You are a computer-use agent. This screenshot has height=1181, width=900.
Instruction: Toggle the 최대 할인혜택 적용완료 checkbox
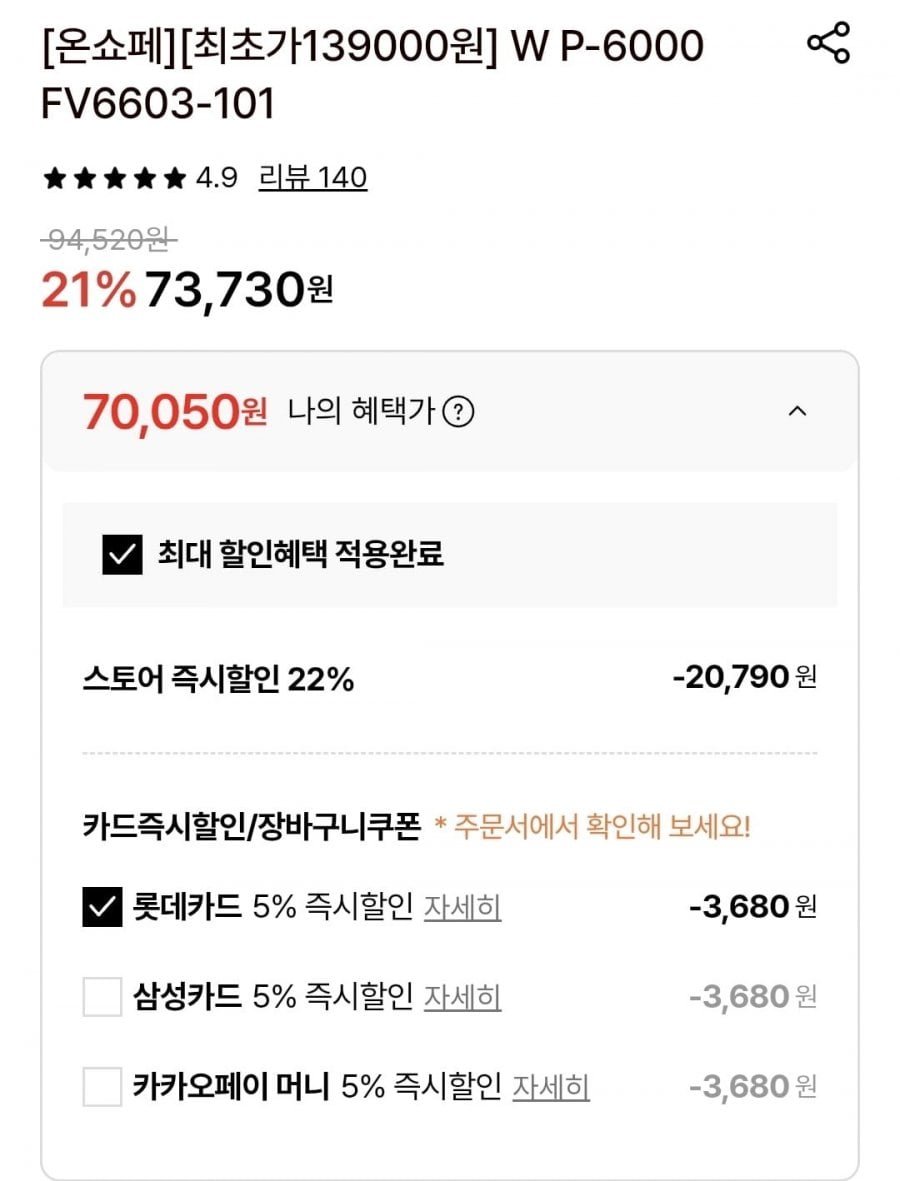pyautogui.click(x=122, y=554)
